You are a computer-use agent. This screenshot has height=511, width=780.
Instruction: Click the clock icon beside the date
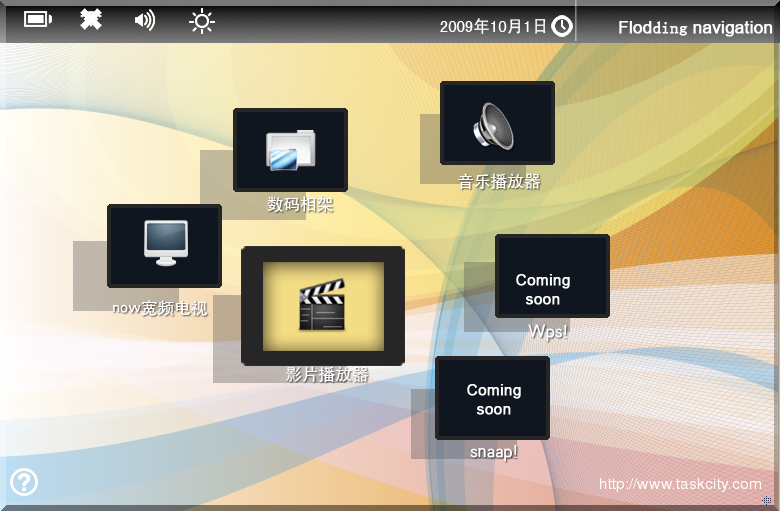(x=562, y=26)
